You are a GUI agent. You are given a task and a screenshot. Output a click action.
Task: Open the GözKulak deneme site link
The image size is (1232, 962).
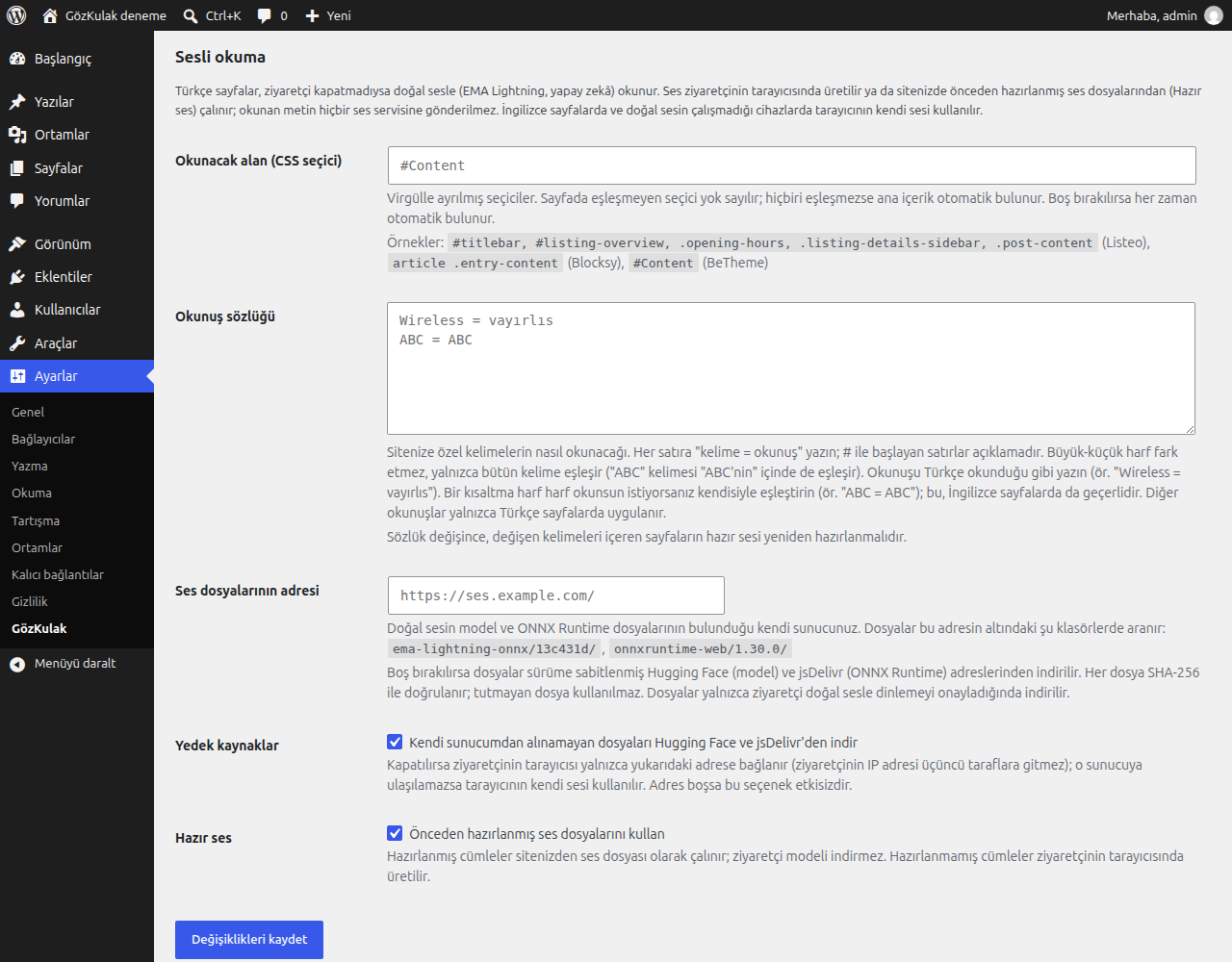coord(115,15)
